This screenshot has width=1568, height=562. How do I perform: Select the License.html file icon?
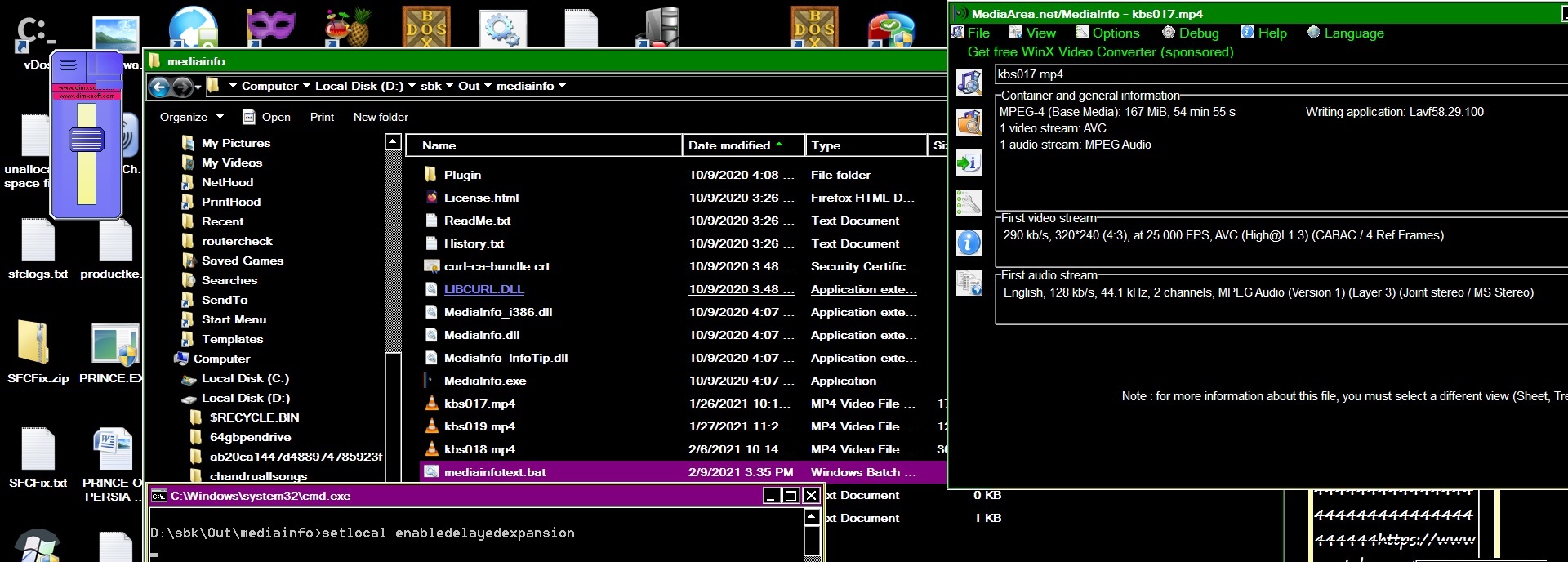[x=431, y=198]
